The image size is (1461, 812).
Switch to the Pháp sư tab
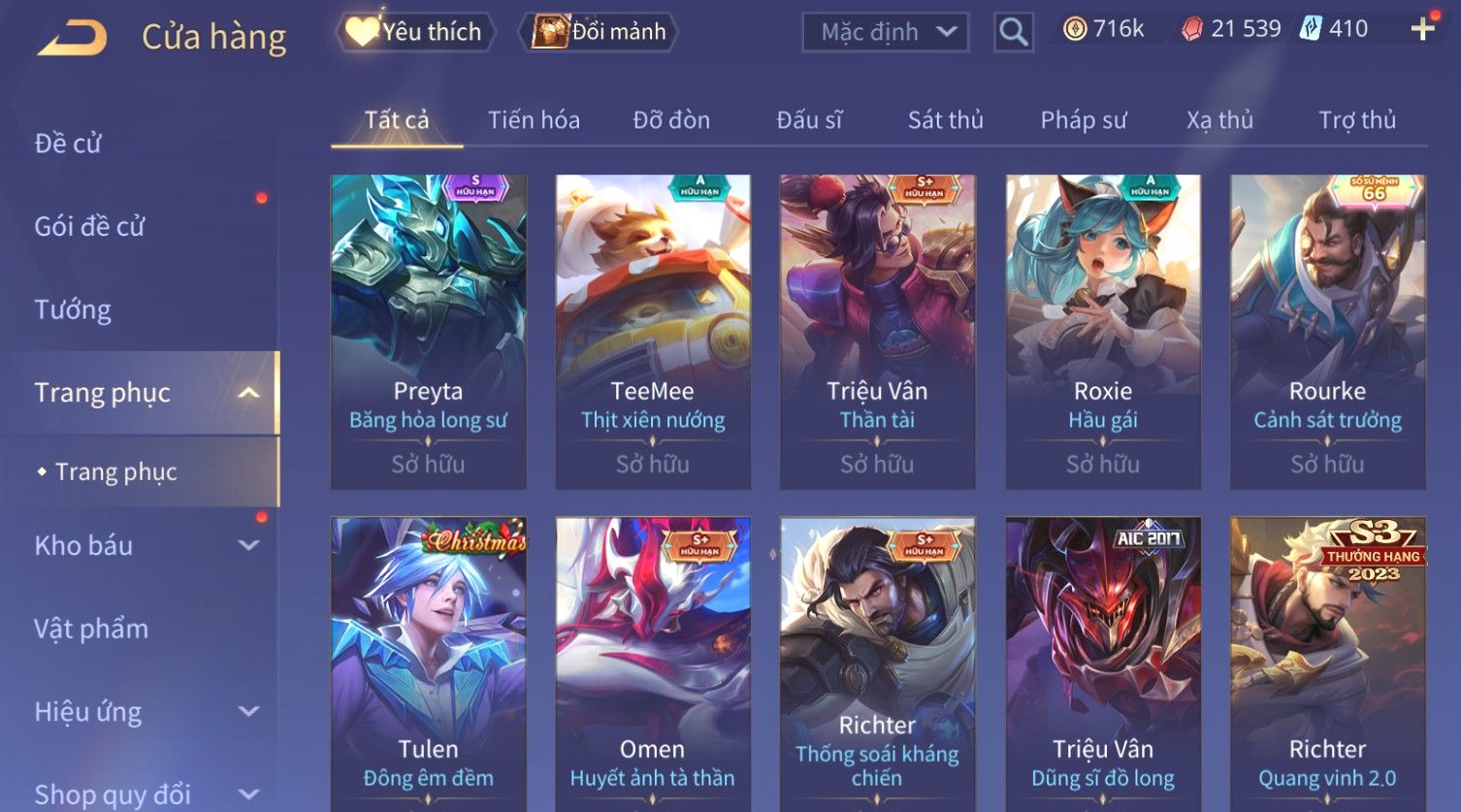pyautogui.click(x=1084, y=120)
